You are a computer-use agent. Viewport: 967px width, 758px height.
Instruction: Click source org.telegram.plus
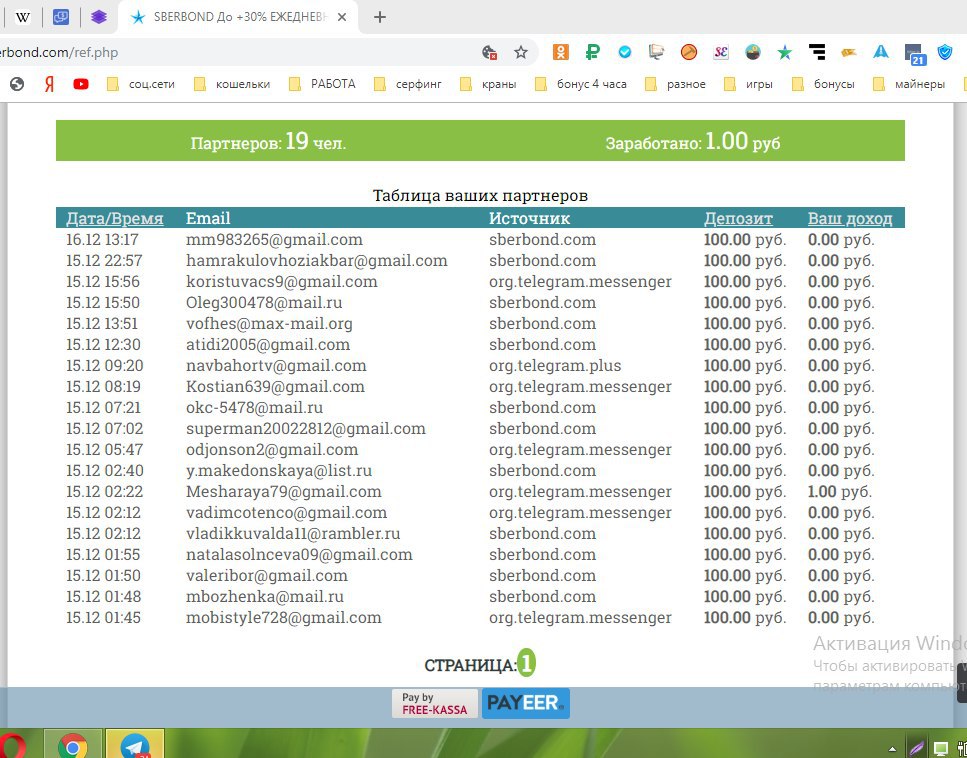pos(555,365)
